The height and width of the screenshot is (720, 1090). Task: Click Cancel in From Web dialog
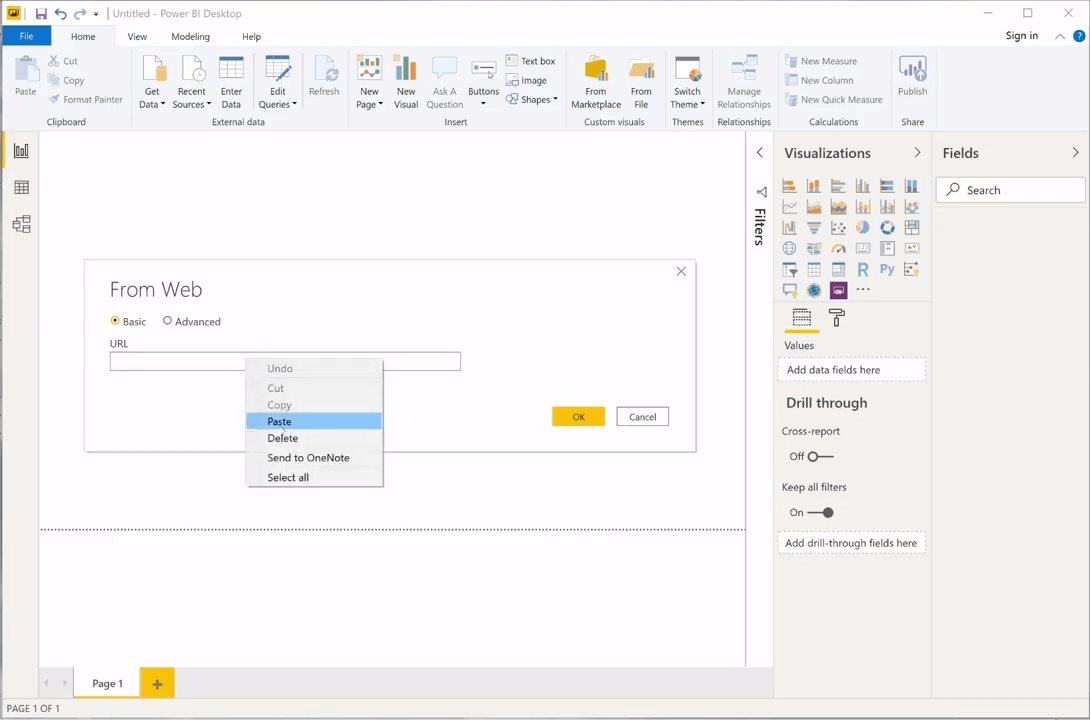click(642, 417)
